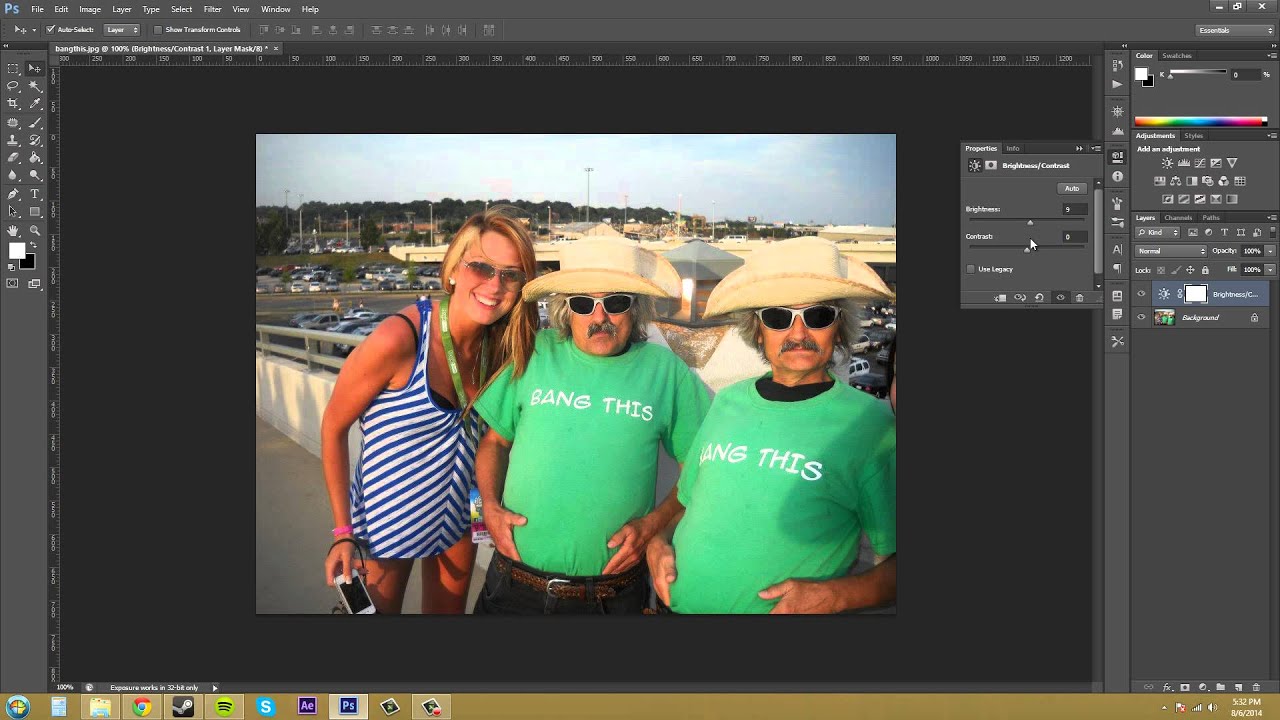Select the Pen tool

(13, 194)
